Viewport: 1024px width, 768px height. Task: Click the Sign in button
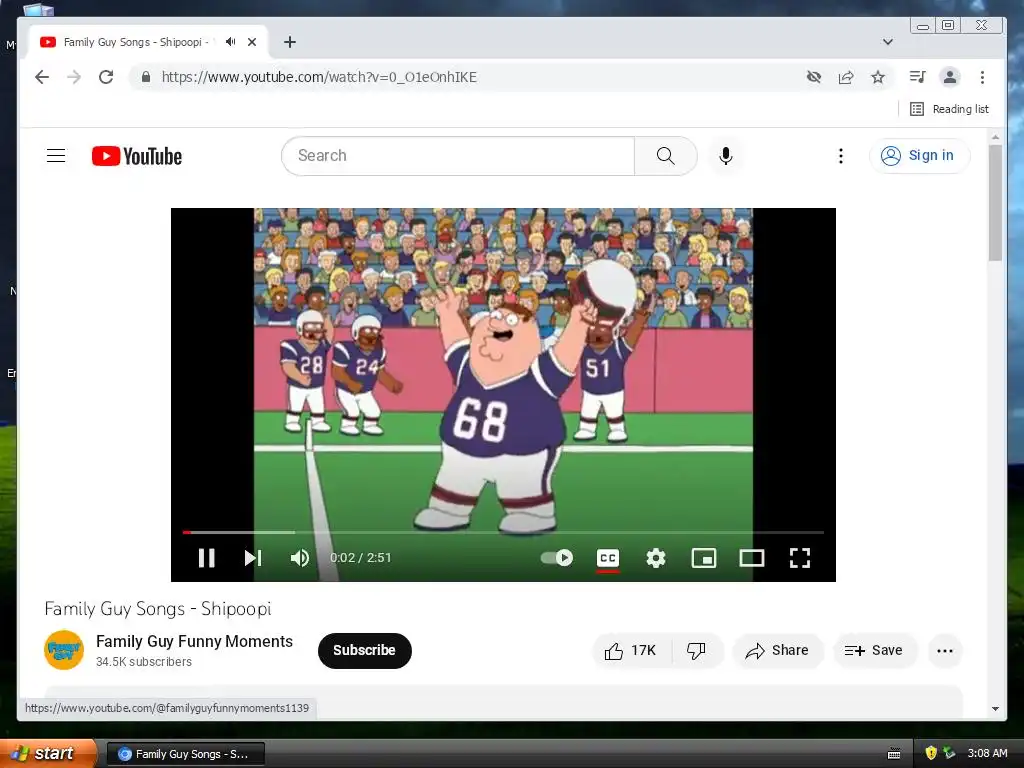pyautogui.click(x=920, y=155)
